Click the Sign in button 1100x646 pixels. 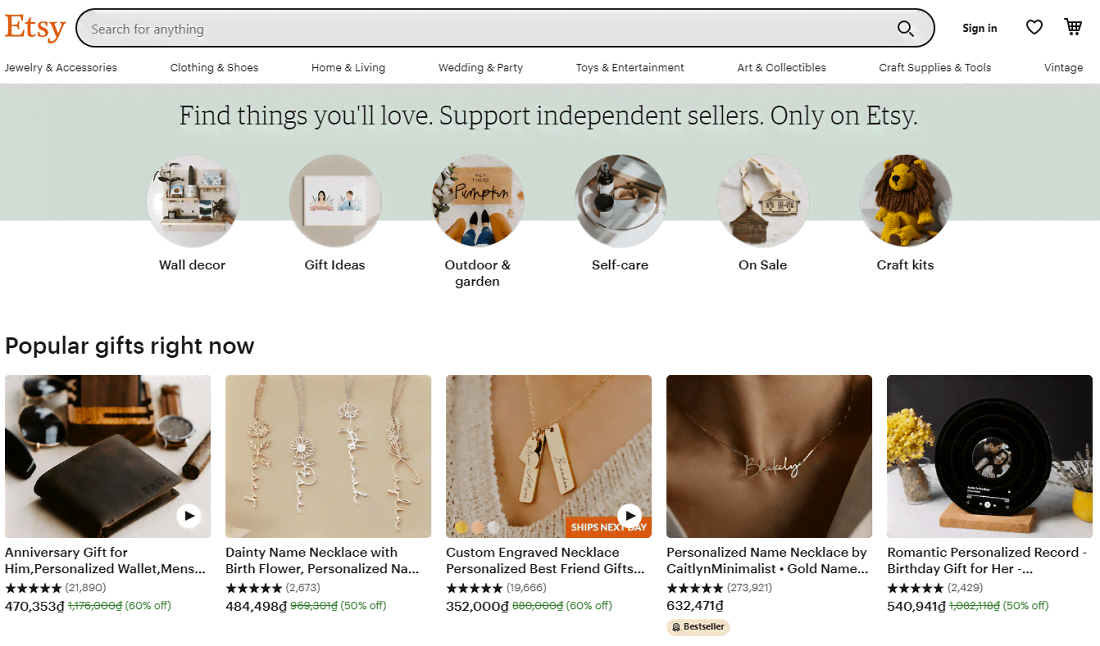point(979,28)
